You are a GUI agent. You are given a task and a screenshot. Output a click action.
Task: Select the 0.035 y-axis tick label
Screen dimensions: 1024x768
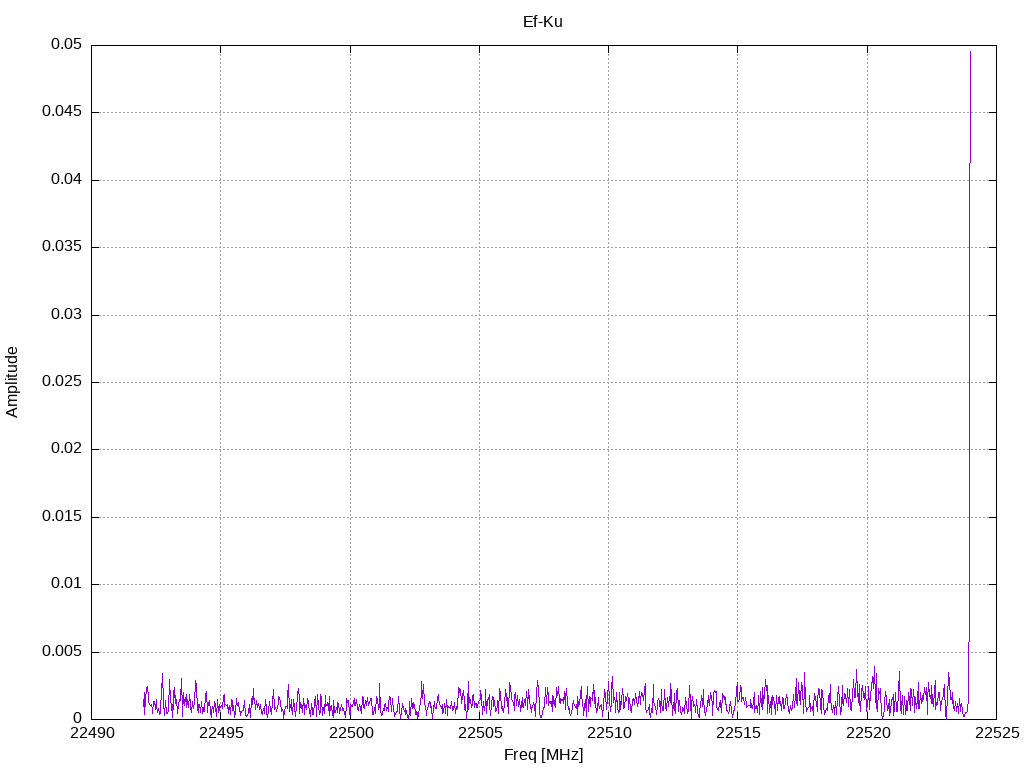click(62, 247)
